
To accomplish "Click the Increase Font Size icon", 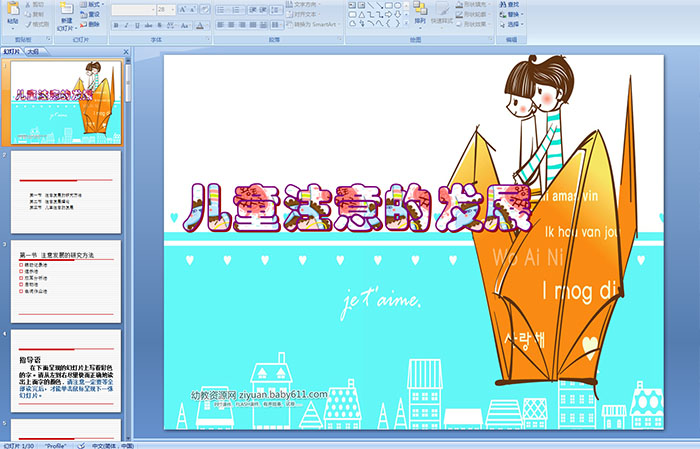I will [182, 10].
